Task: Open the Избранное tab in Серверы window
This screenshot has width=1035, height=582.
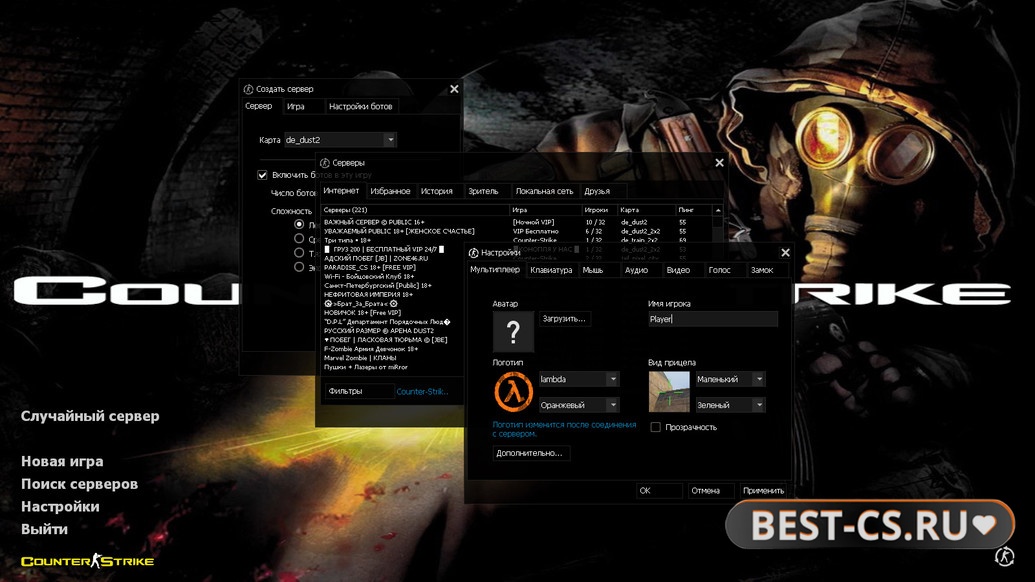Action: 390,191
